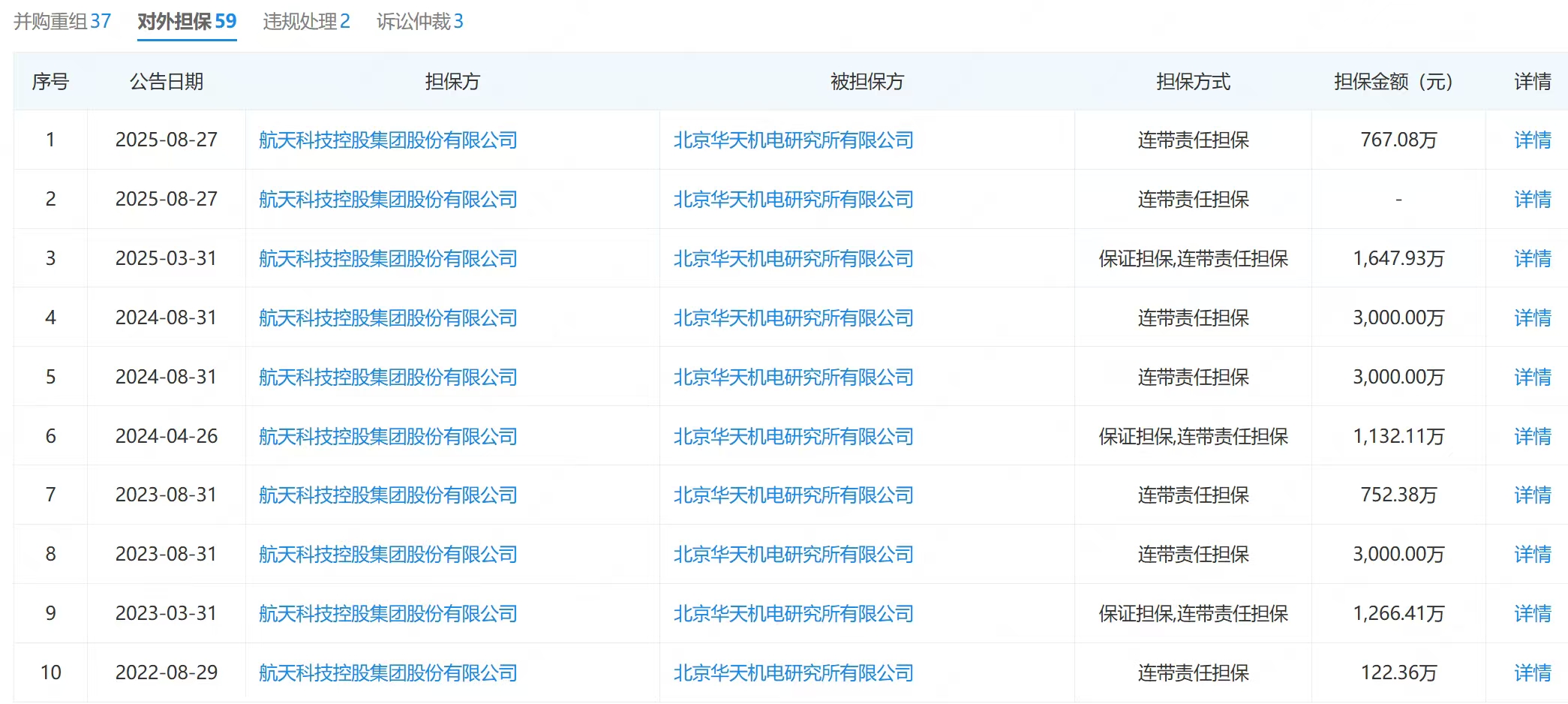
Task: Click guarantor 航天科技控股集团 in row 4
Action: pos(388,318)
